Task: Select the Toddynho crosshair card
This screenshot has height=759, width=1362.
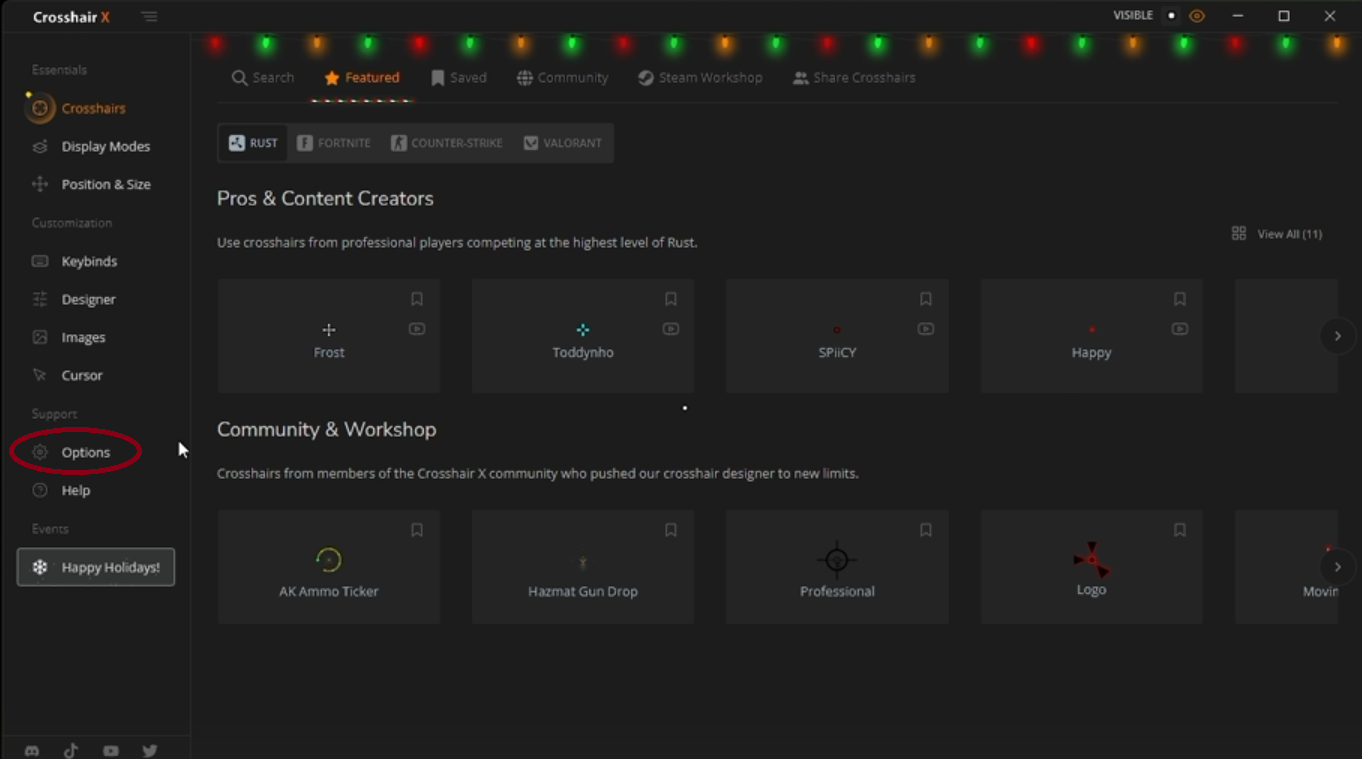Action: pos(583,336)
